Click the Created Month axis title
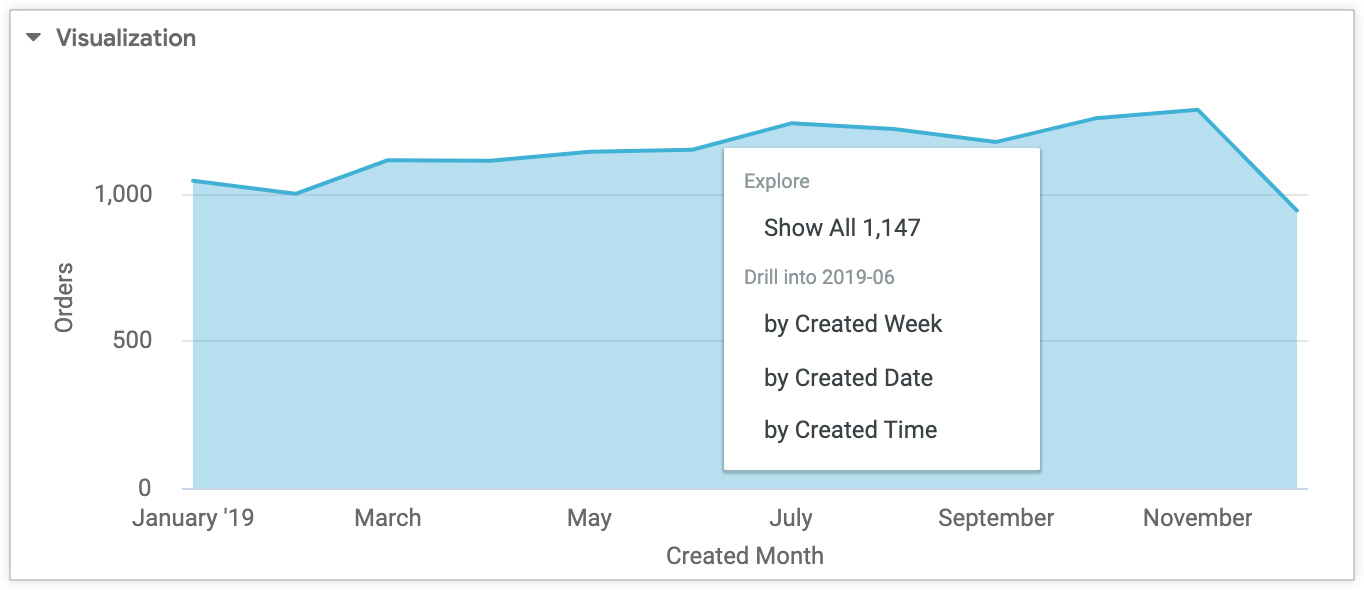The width and height of the screenshot is (1364, 590). pos(745,555)
